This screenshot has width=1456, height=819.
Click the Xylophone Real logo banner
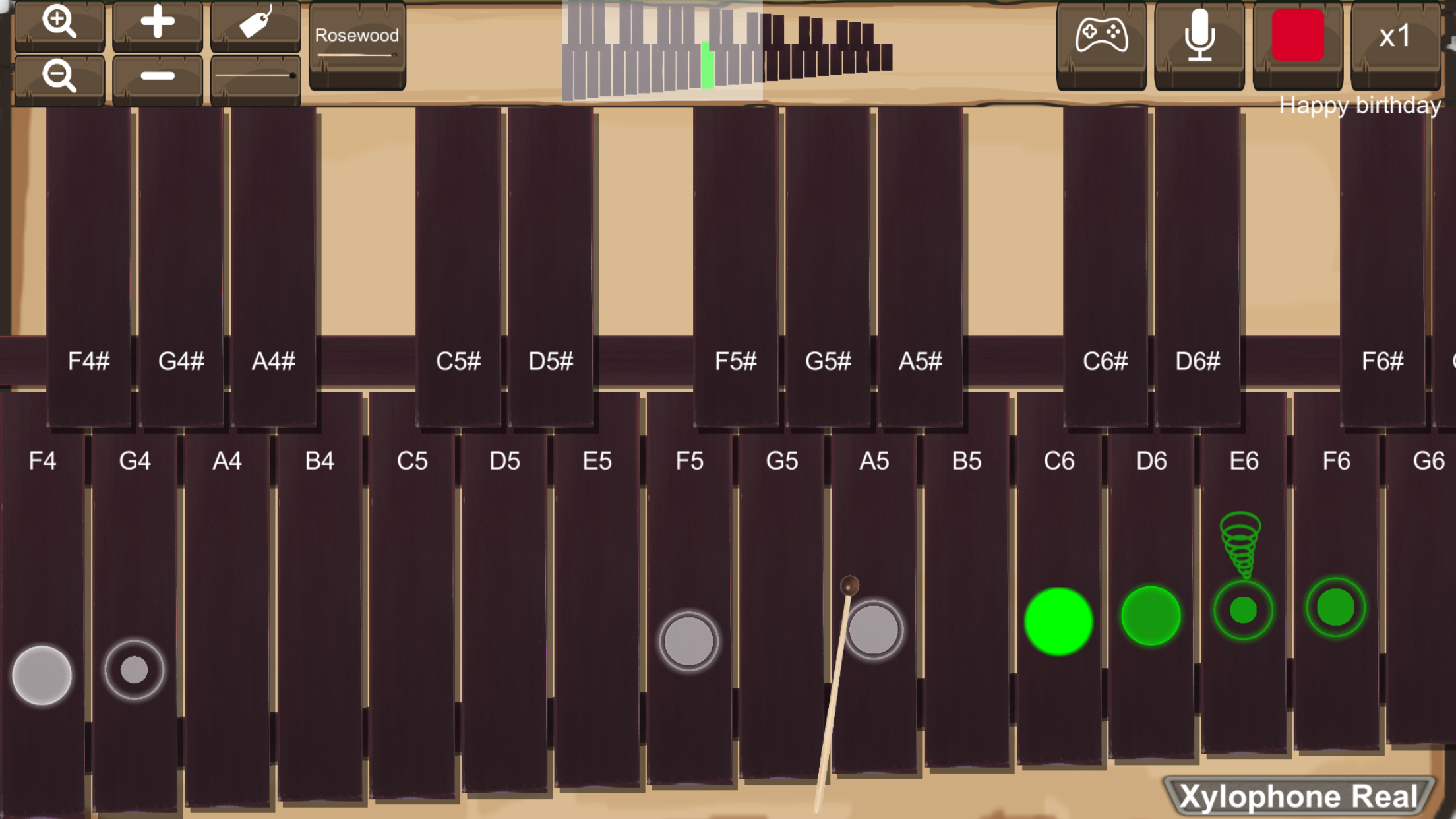[1298, 796]
